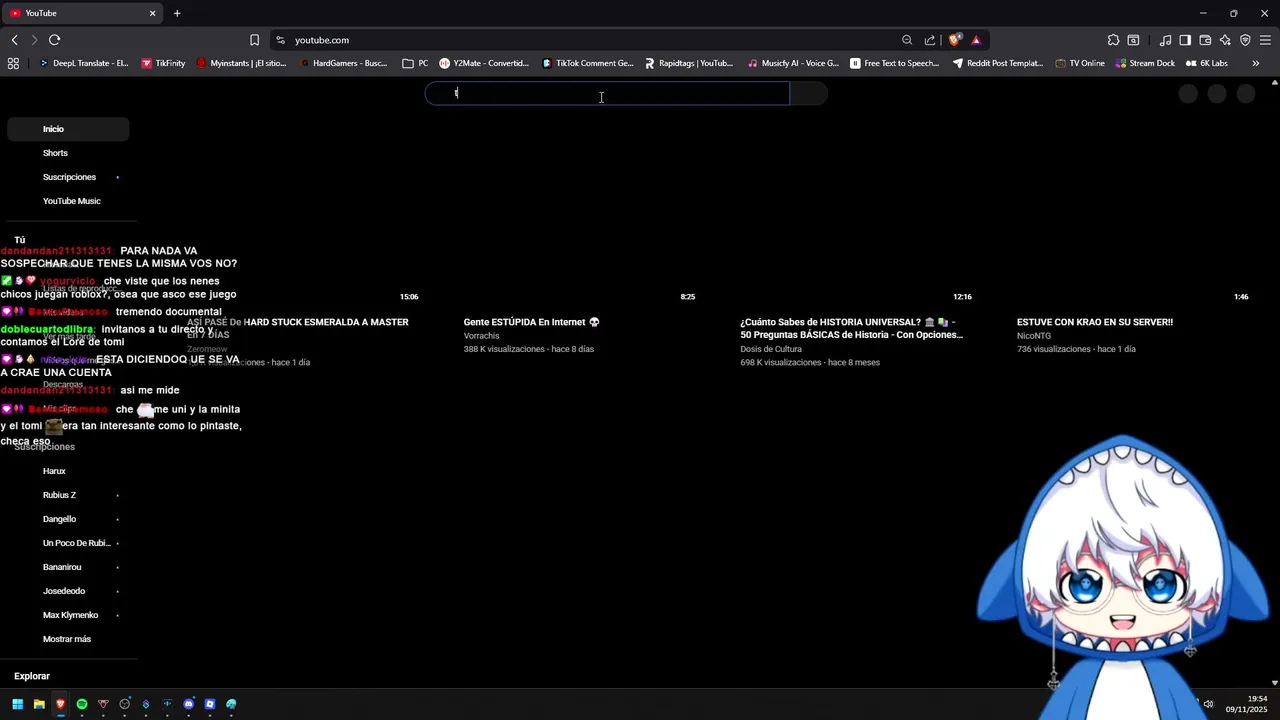Open Y2Mate bookmark
The width and height of the screenshot is (1280, 720).
[484, 63]
